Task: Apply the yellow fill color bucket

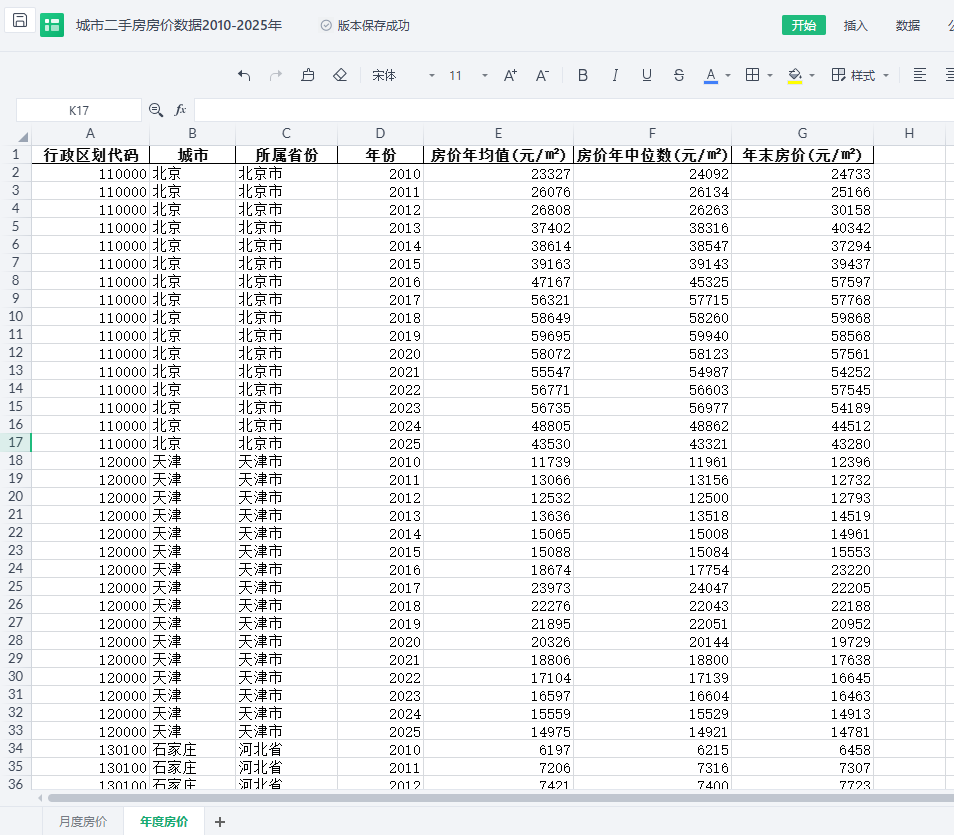Action: 795,75
